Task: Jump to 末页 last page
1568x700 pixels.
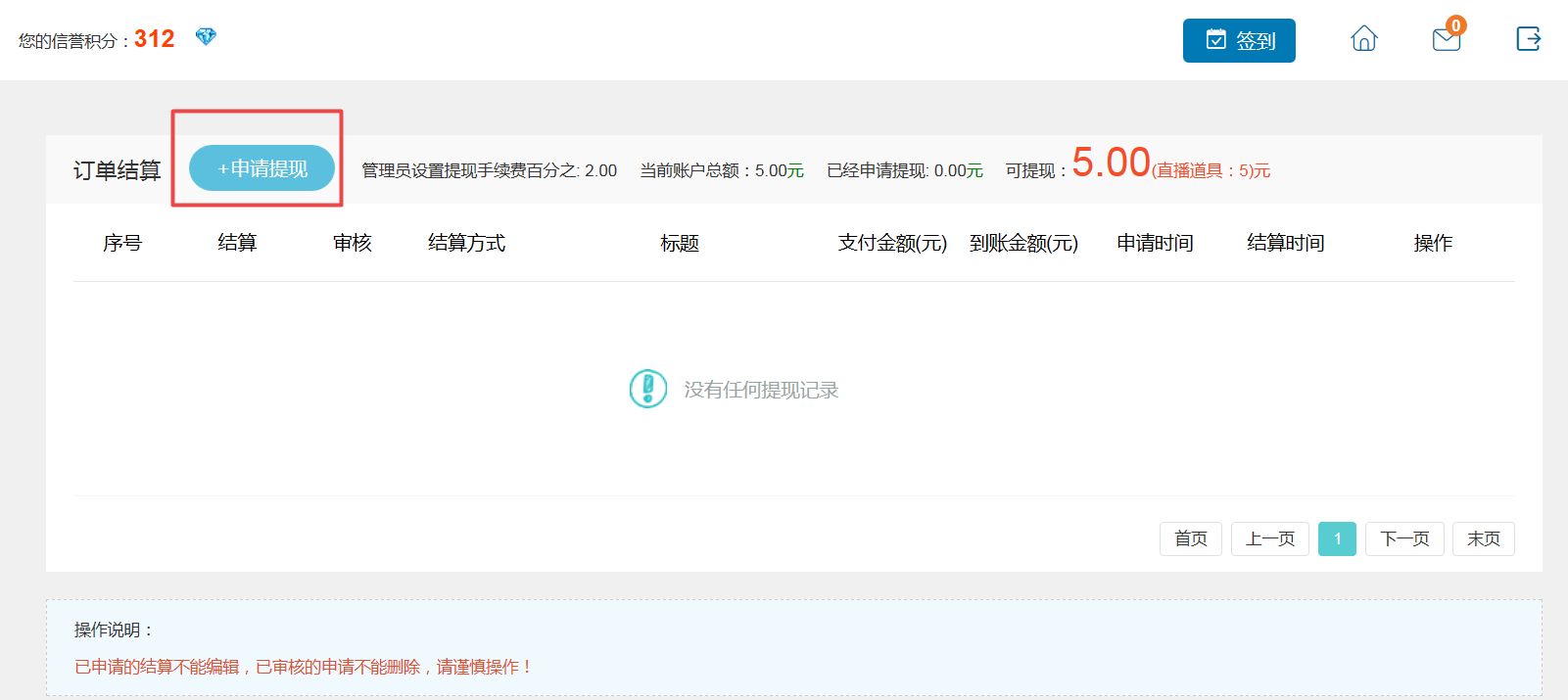Action: (1484, 538)
